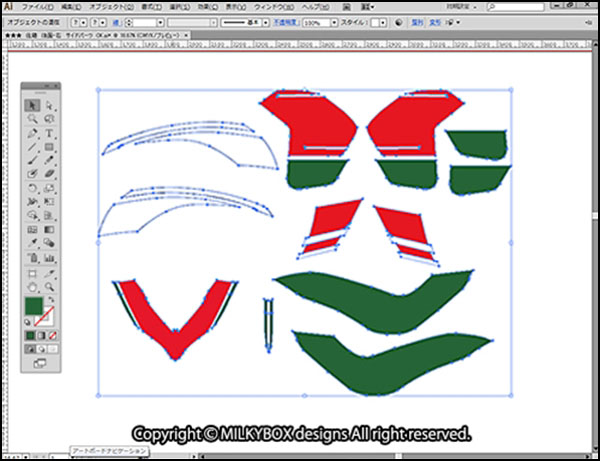Click the Swap Fill and Stroke arrow
This screenshot has height=461, width=600.
[x=51, y=300]
